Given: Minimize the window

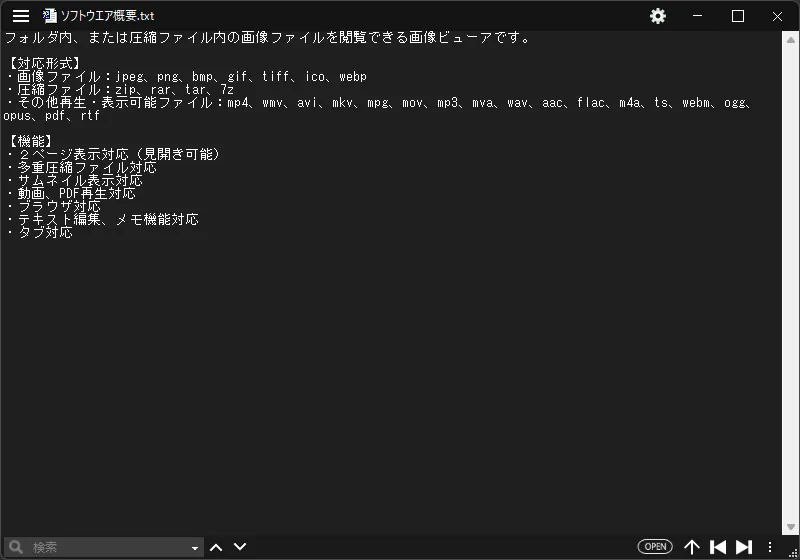Looking at the screenshot, I should pos(697,16).
